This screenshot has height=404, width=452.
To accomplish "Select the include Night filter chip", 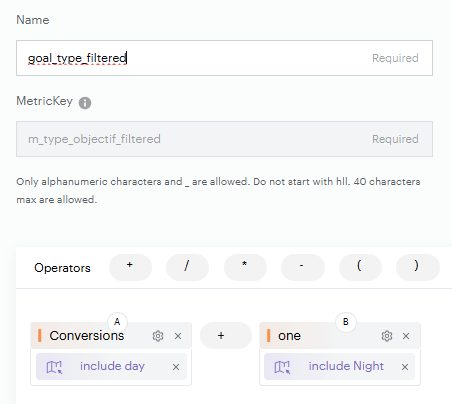I will pos(339,366).
